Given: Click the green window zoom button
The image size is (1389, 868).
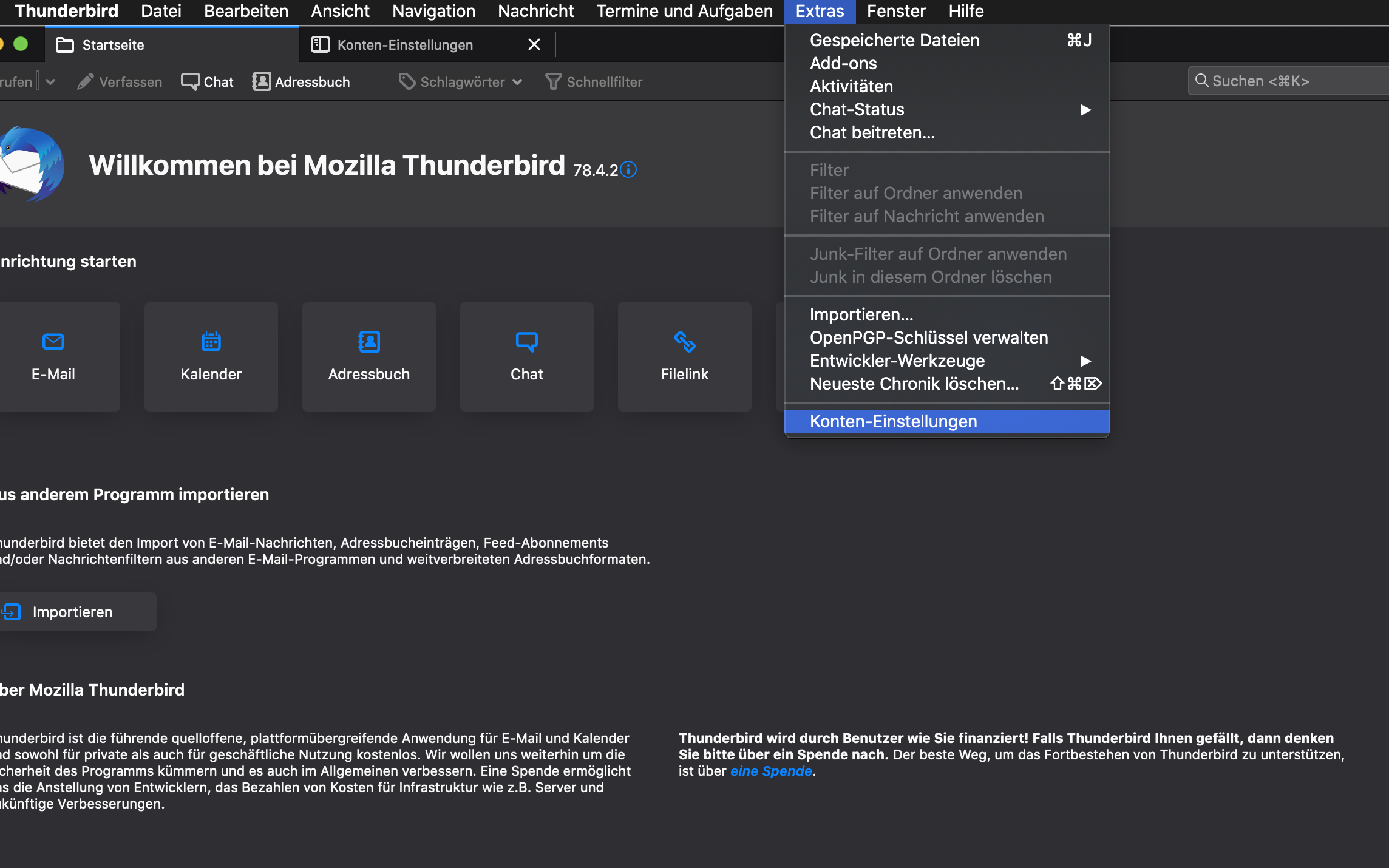Looking at the screenshot, I should [21, 44].
